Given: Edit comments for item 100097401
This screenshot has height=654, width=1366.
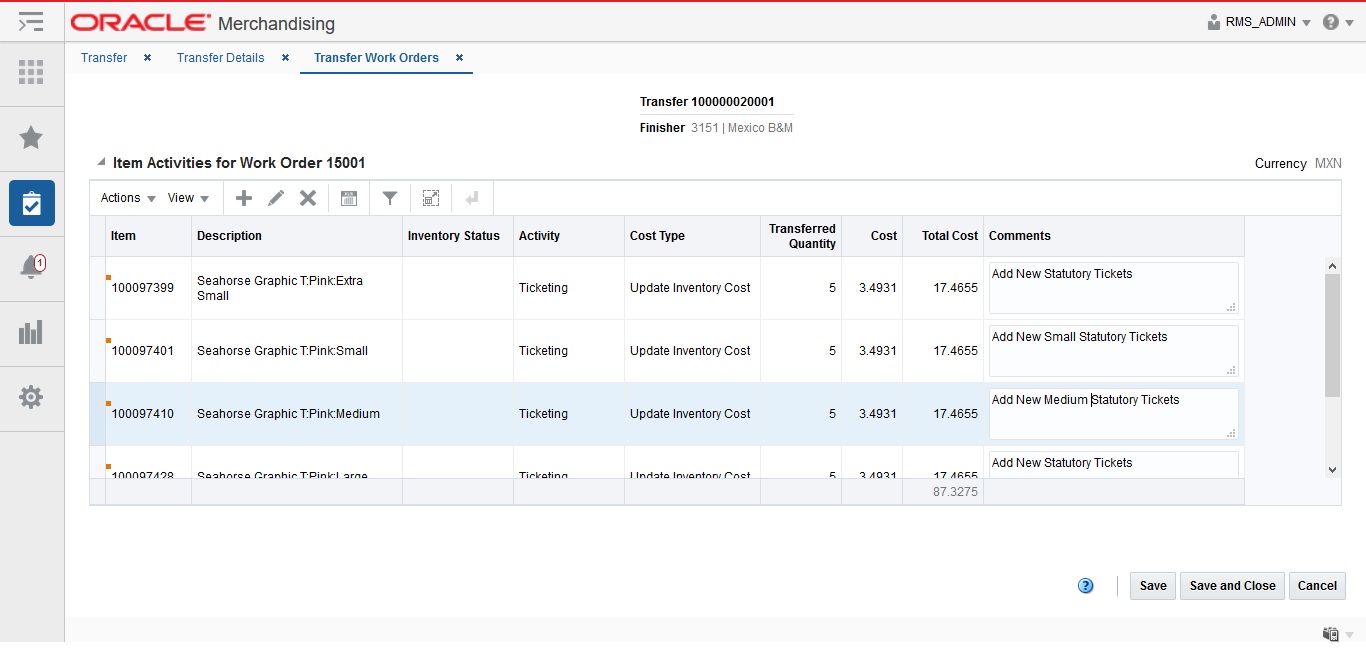Looking at the screenshot, I should tap(1112, 350).
